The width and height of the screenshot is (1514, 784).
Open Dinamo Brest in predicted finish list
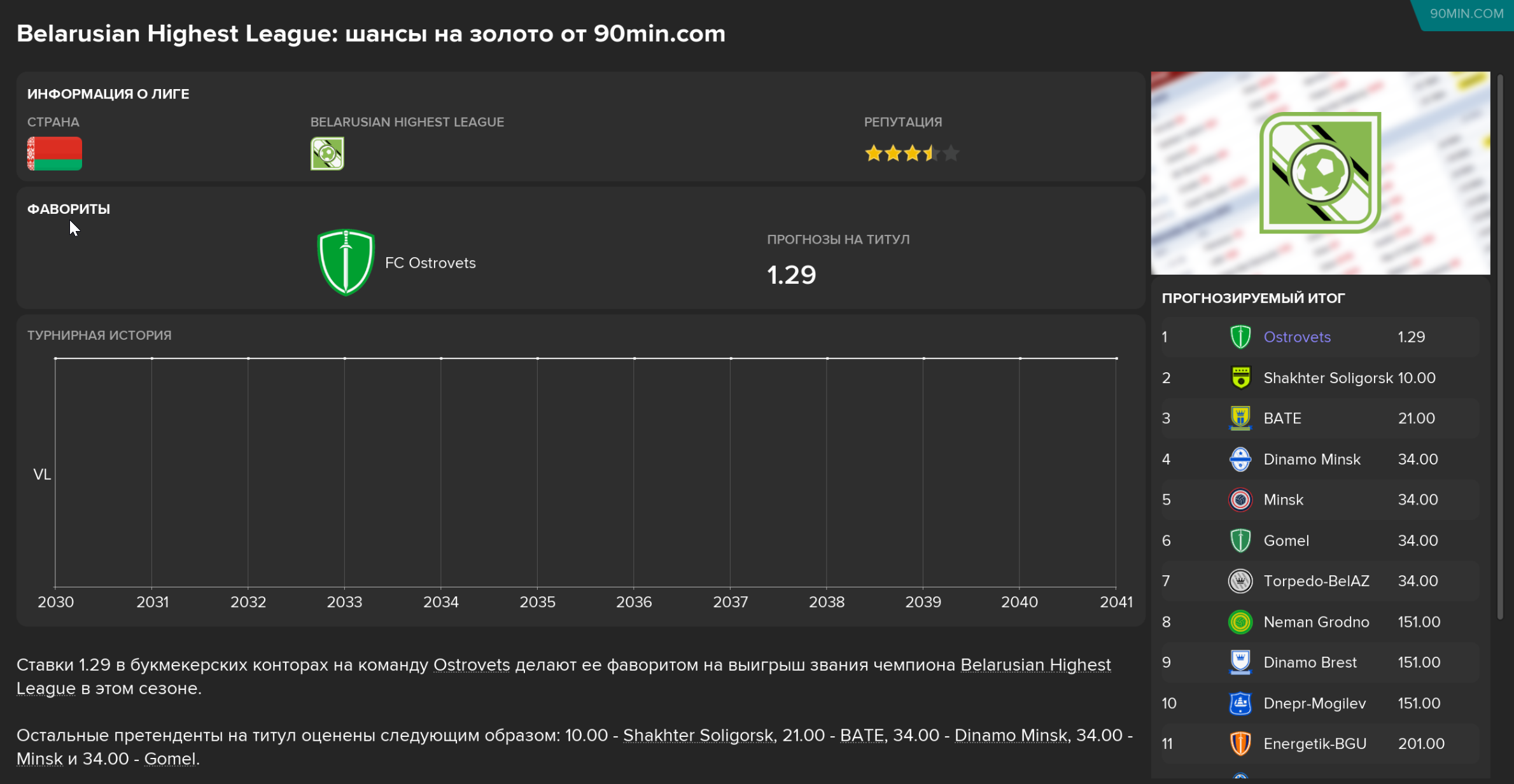click(x=1310, y=662)
